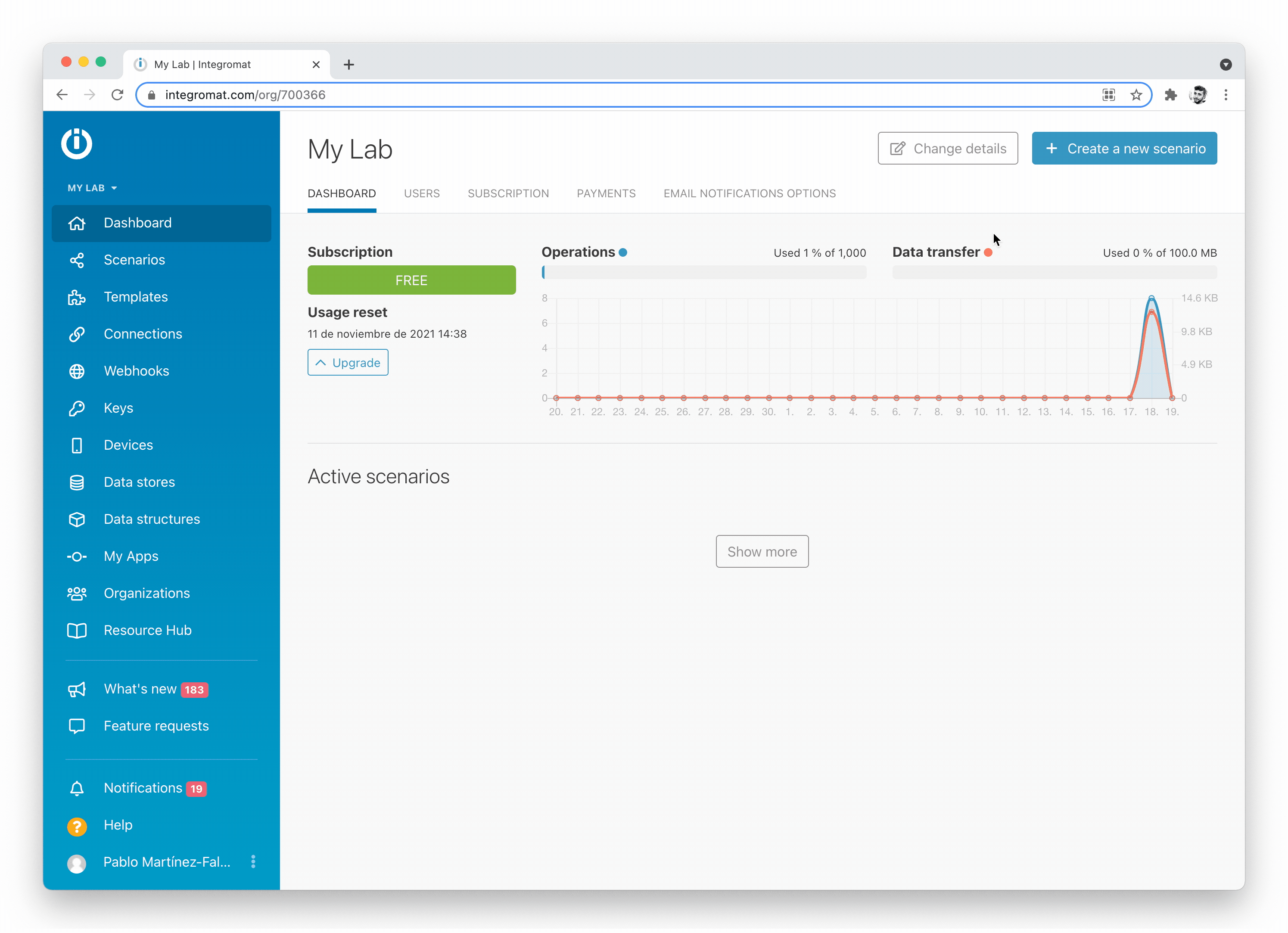The height and width of the screenshot is (933, 1288).
Task: Switch to the SUBSCRIPTION tab
Action: coord(508,194)
